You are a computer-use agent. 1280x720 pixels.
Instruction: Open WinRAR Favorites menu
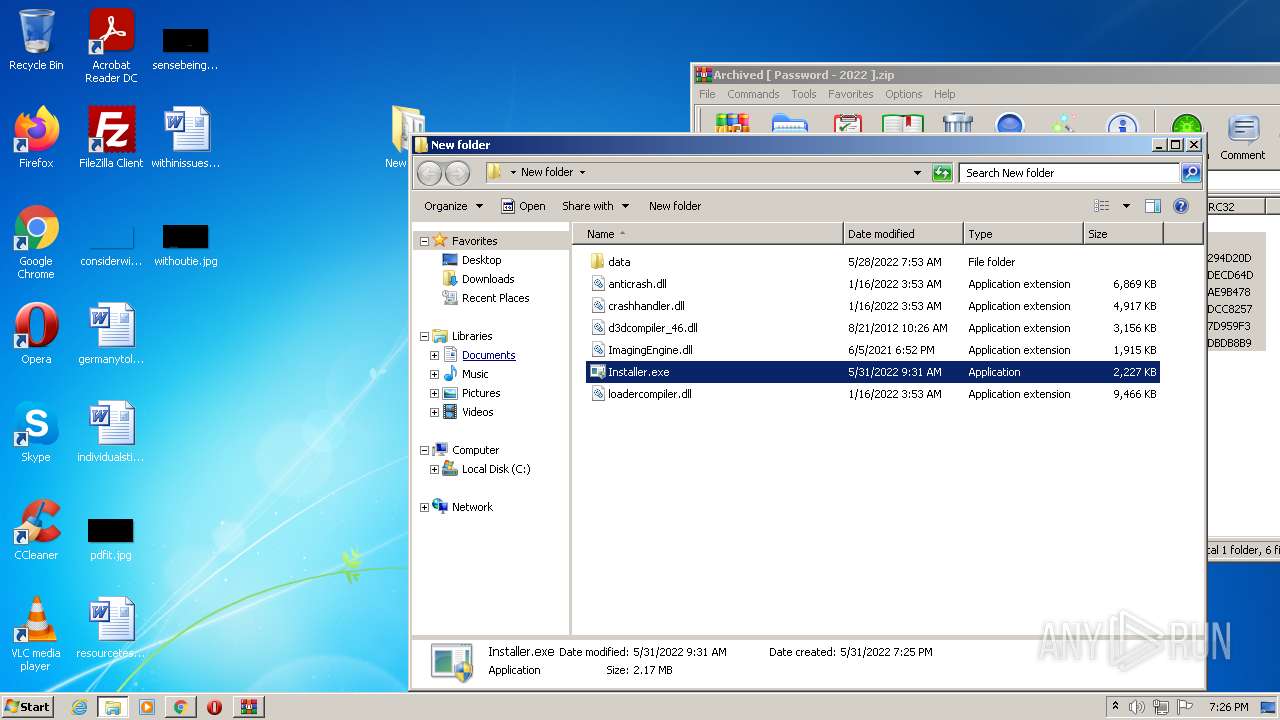[x=851, y=94]
